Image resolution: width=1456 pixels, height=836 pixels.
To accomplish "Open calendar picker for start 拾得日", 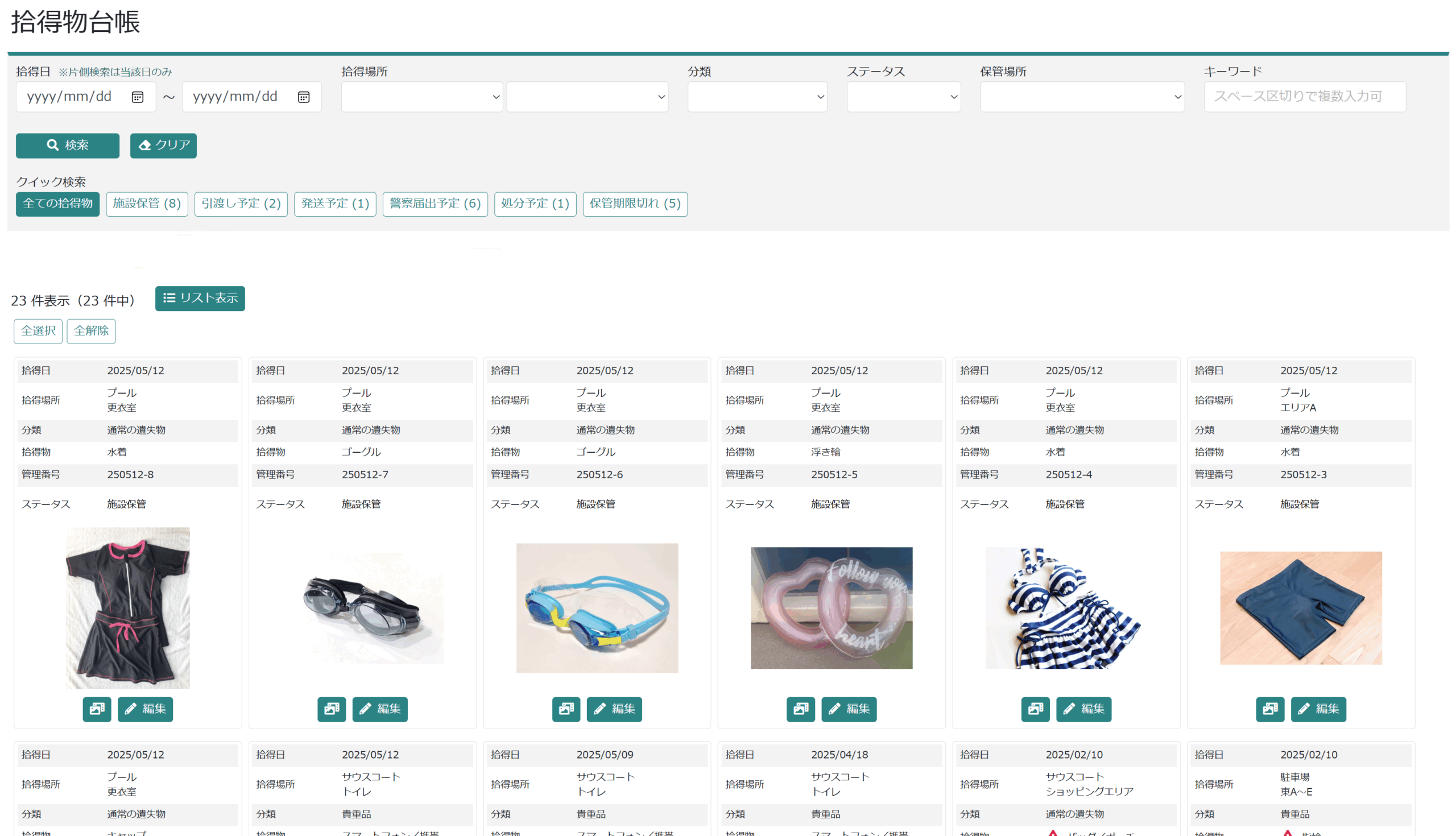I will [x=137, y=97].
